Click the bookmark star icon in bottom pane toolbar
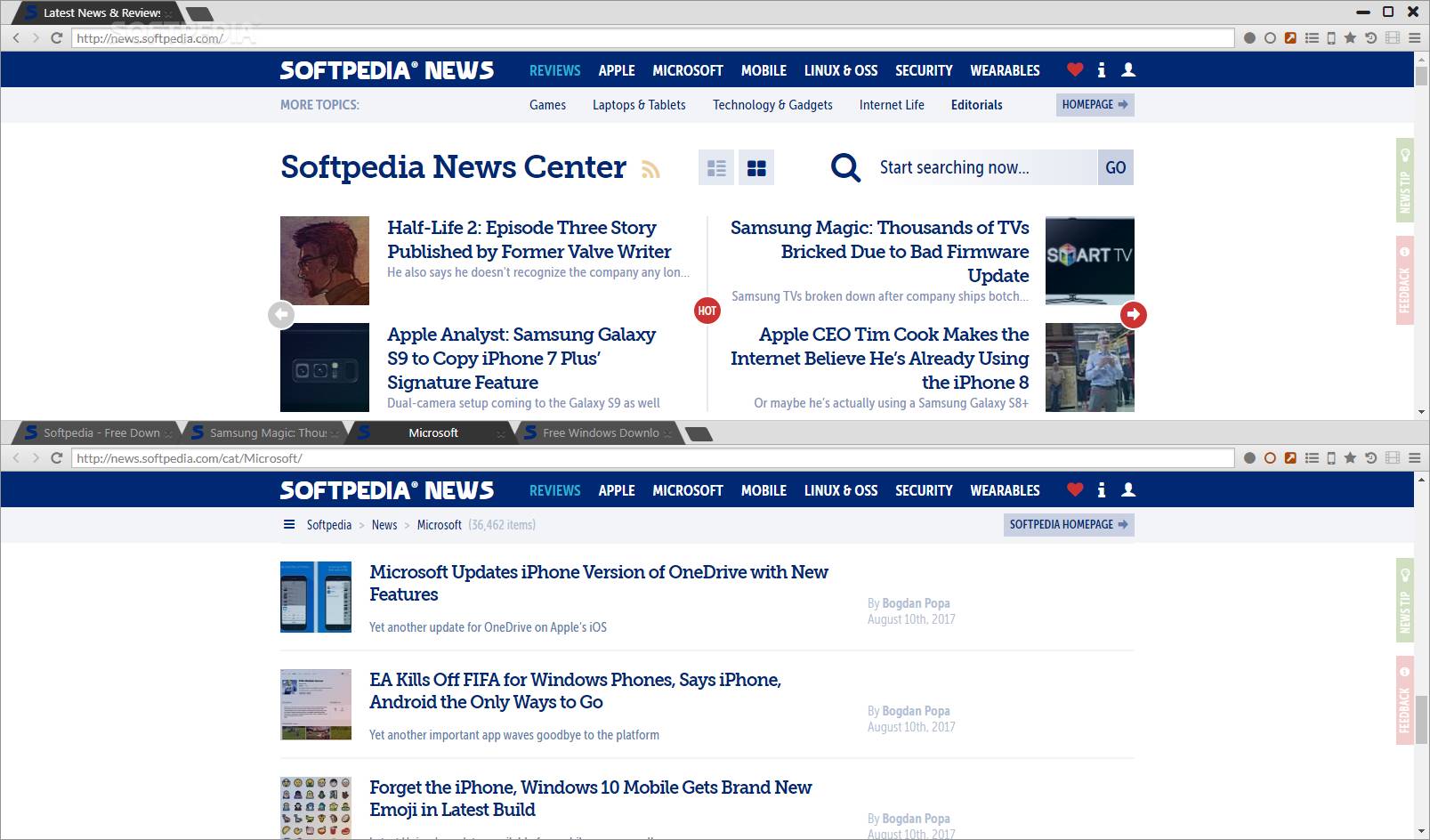Image resolution: width=1430 pixels, height=840 pixels. (1350, 458)
